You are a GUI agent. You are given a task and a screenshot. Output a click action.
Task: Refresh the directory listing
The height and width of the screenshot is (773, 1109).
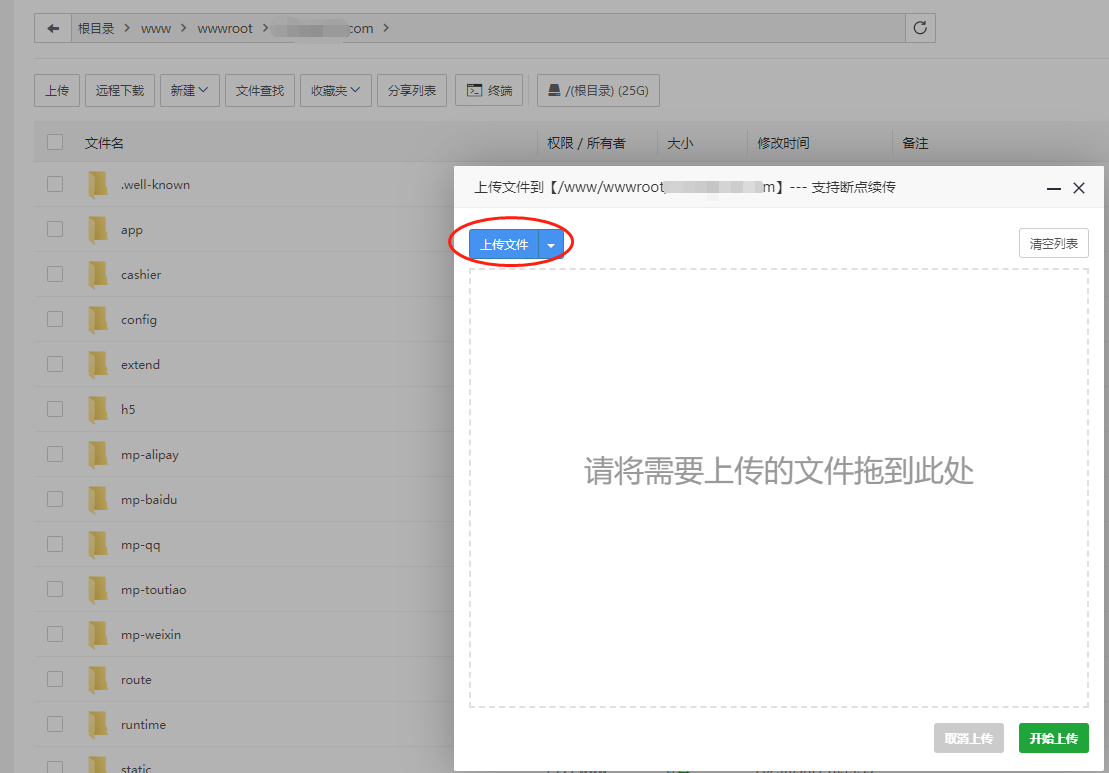point(921,28)
